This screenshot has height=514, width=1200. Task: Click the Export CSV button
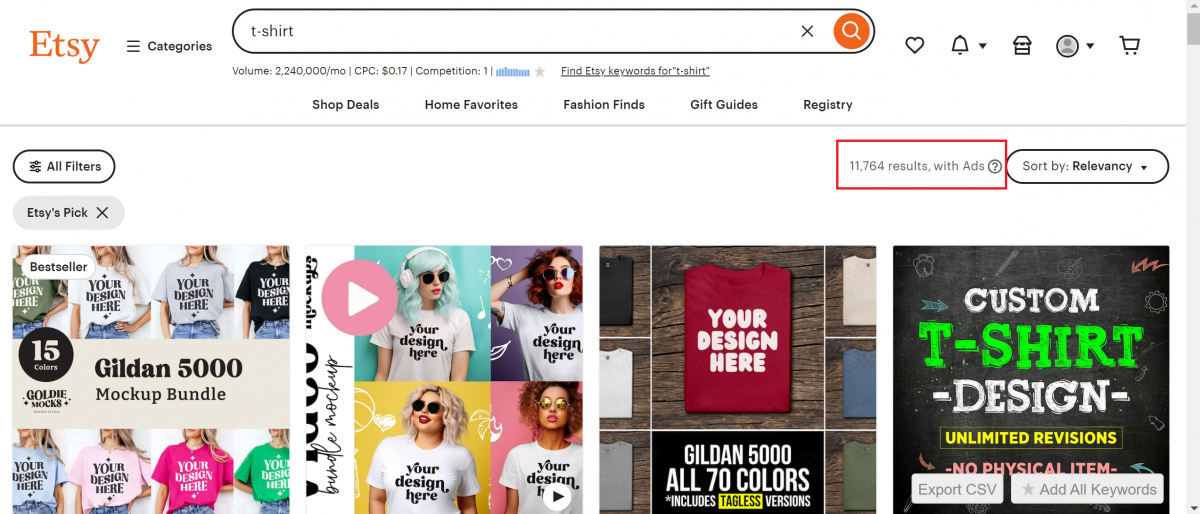958,489
